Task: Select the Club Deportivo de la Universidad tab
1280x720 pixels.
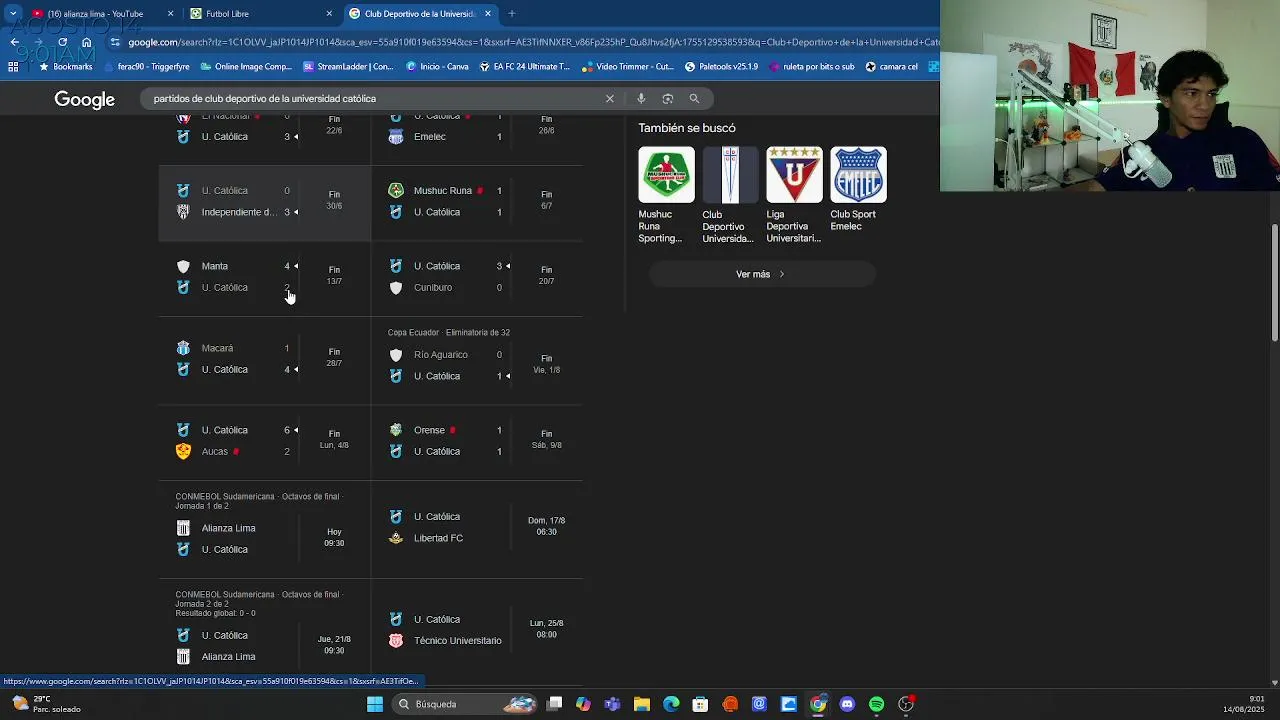Action: [421, 14]
